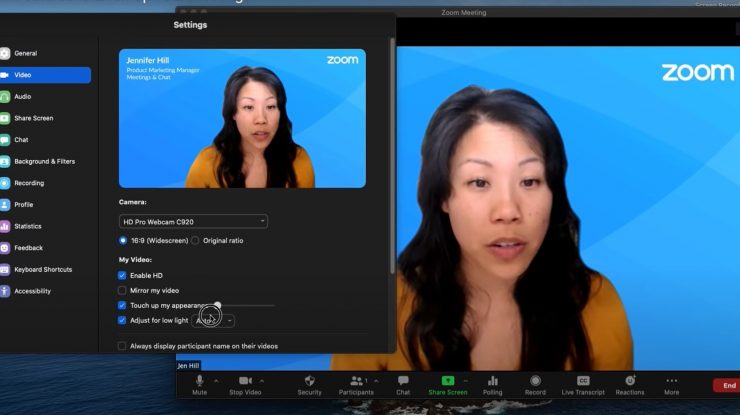
Task: Click the Mute microphone icon
Action: [x=199, y=381]
